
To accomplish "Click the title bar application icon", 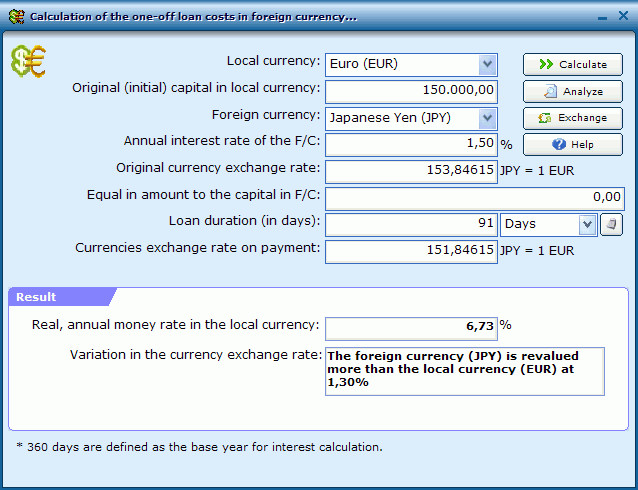I will coord(16,17).
